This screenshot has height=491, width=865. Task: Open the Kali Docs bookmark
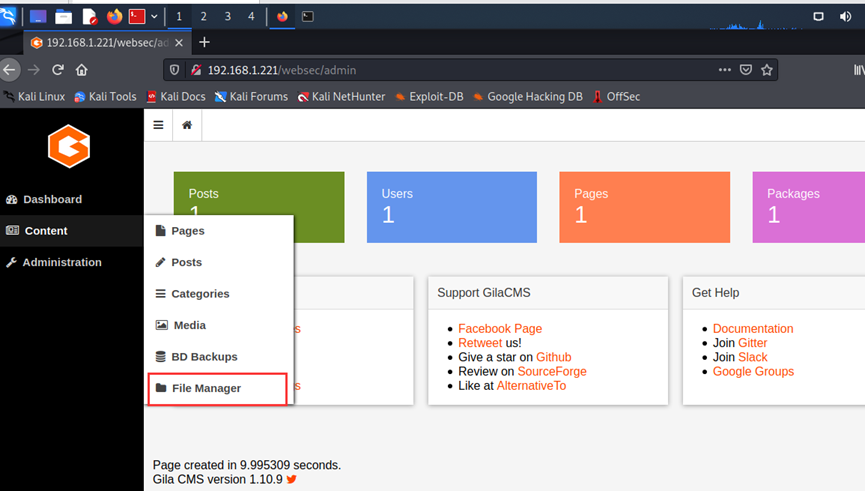[176, 97]
